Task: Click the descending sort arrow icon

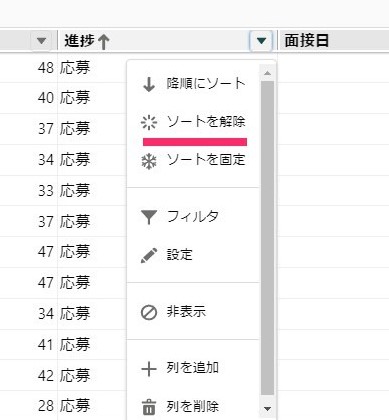Action: (149, 84)
